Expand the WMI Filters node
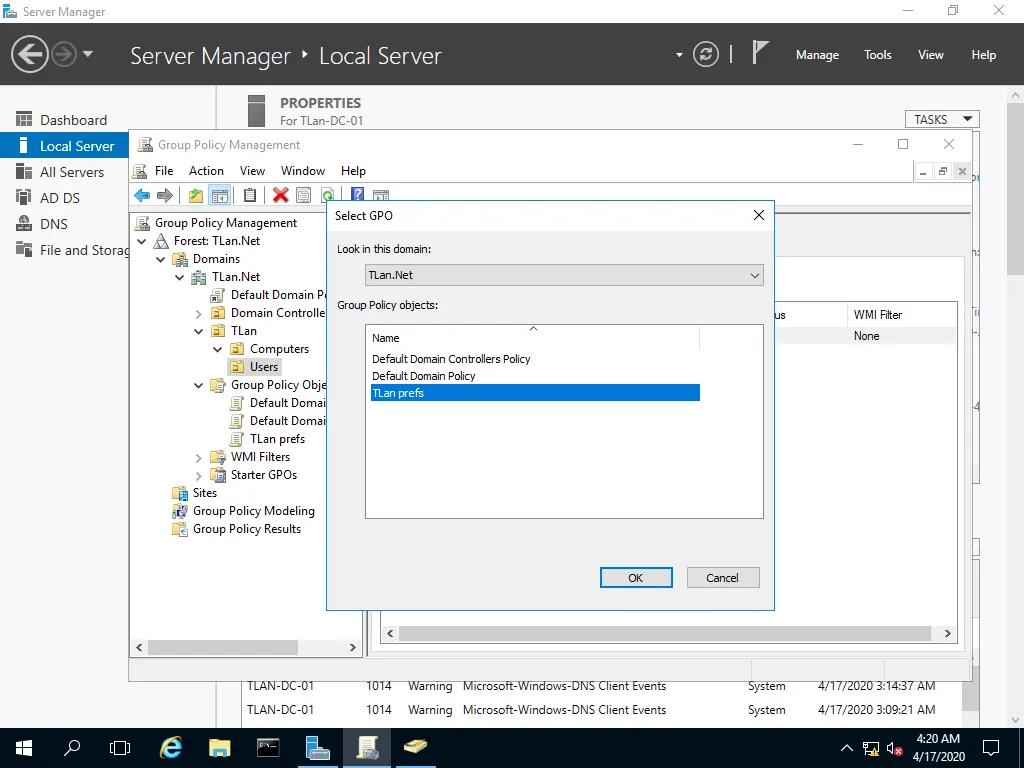The width and height of the screenshot is (1024, 768). pos(199,457)
